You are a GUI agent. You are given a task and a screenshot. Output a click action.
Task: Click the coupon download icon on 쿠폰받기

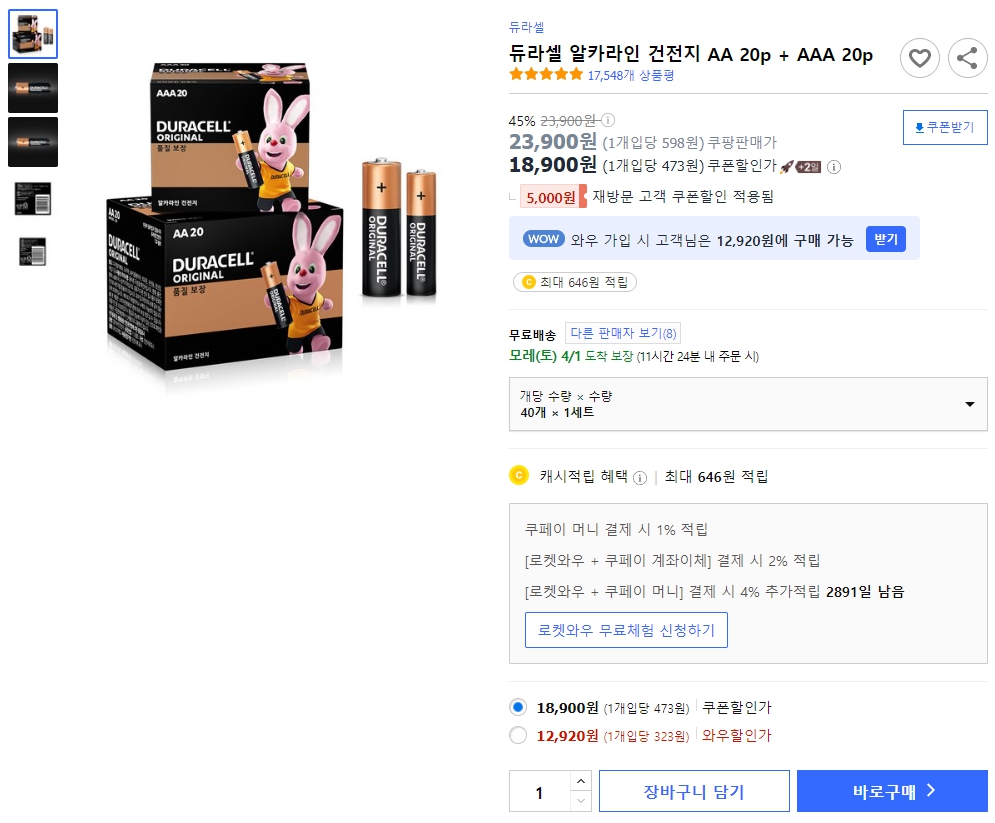918,127
